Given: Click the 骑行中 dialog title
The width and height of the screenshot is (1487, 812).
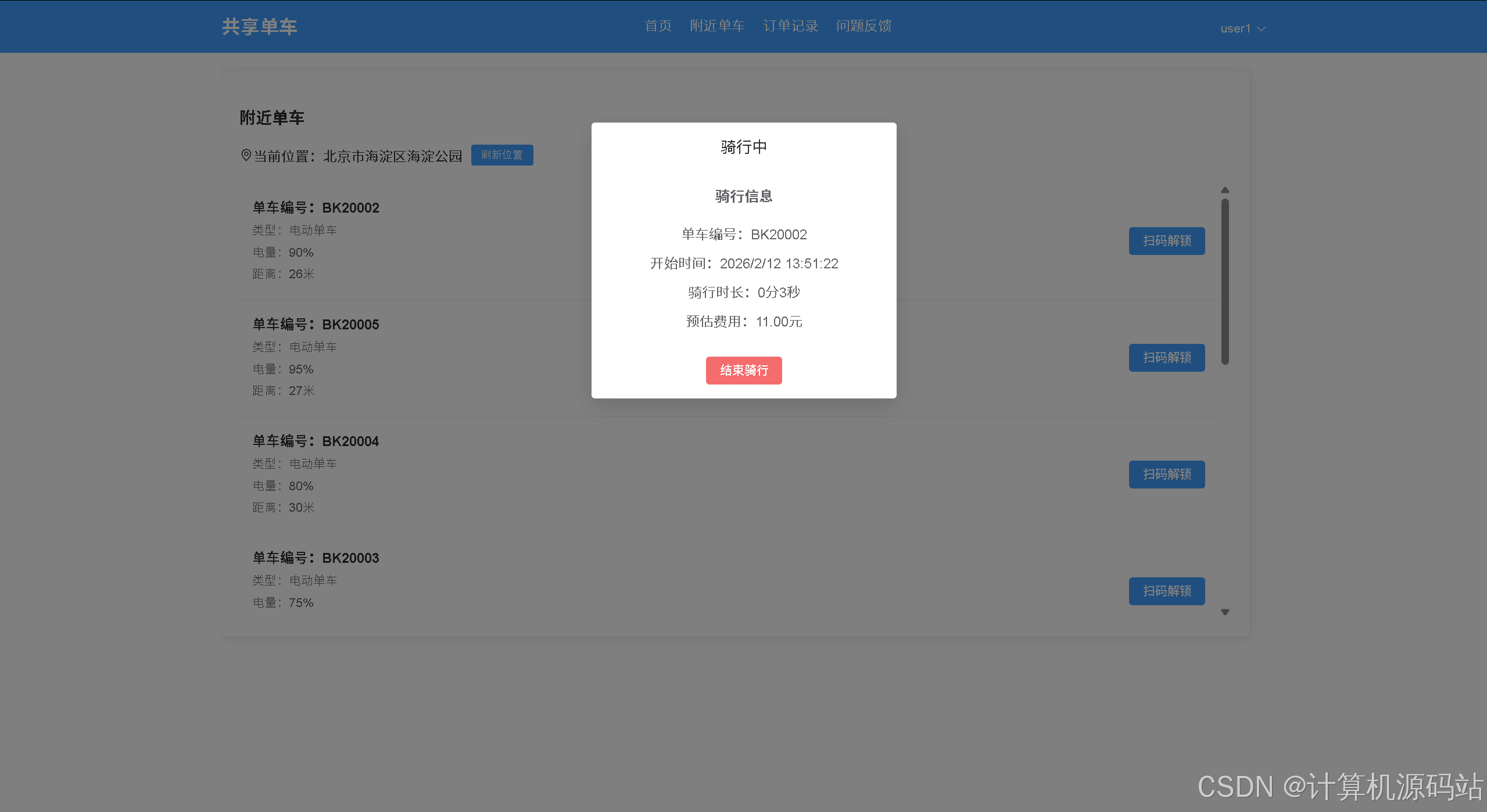Looking at the screenshot, I should (744, 147).
